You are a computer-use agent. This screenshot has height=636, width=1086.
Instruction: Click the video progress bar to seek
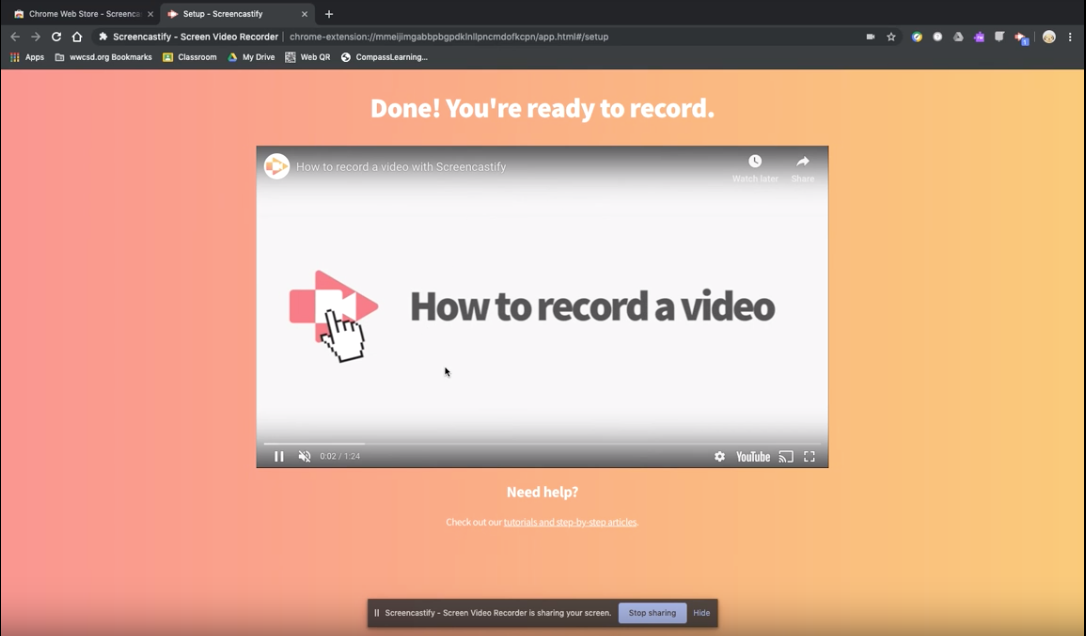pos(542,442)
